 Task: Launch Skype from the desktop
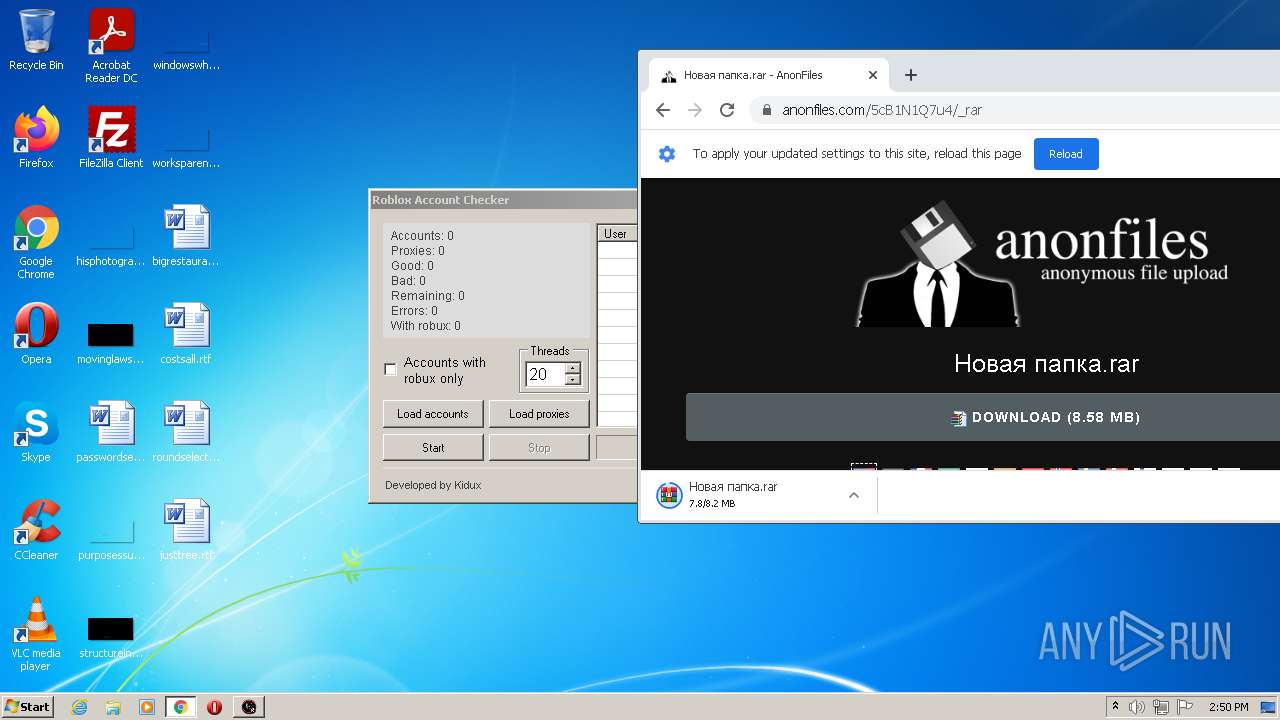36,432
